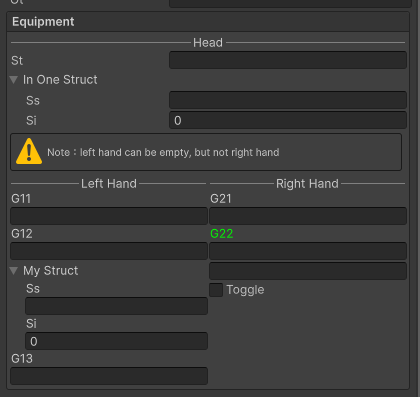The height and width of the screenshot is (397, 420).
Task: Click the note text about left hand
Action: click(163, 152)
